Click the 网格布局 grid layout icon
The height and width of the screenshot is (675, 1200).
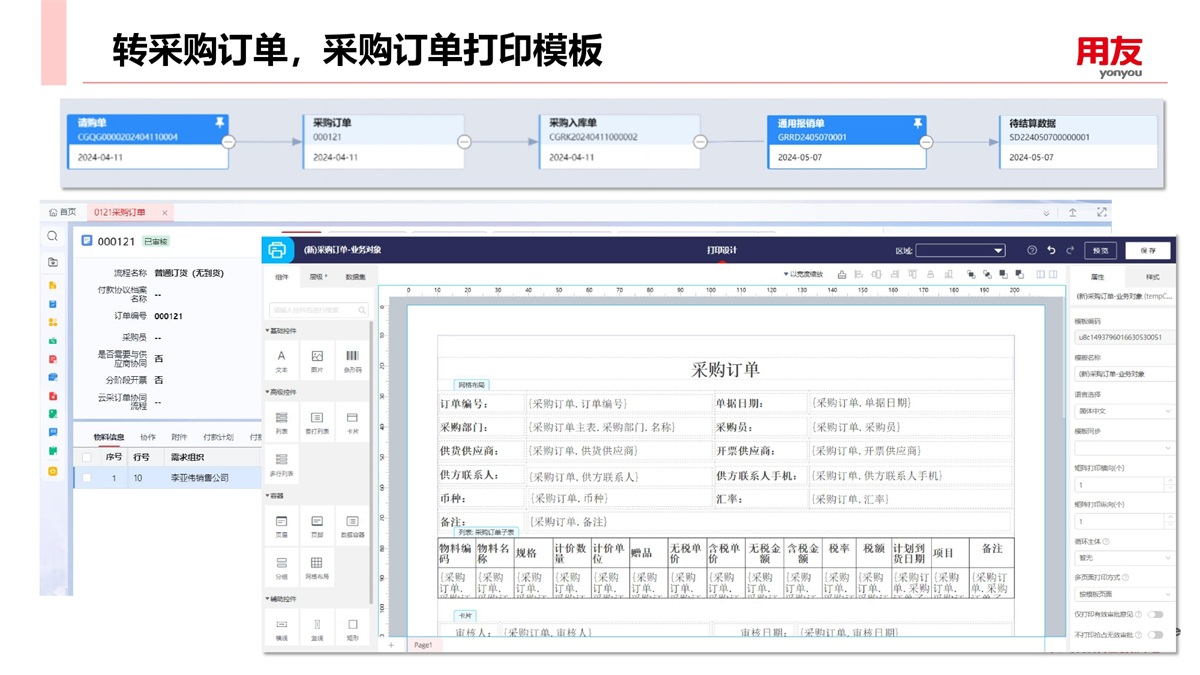click(317, 564)
